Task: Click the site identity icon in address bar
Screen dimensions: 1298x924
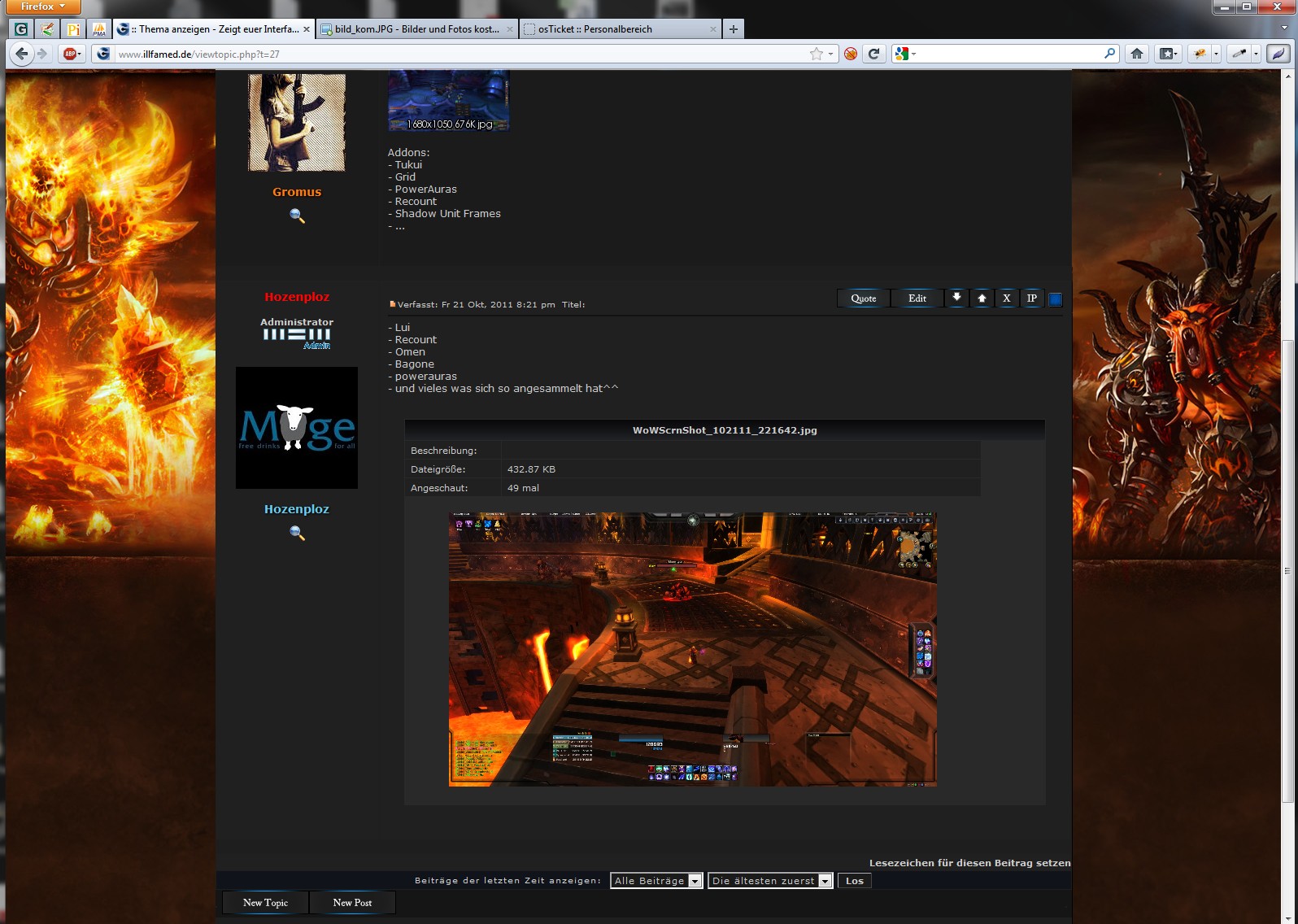Action: coord(102,54)
